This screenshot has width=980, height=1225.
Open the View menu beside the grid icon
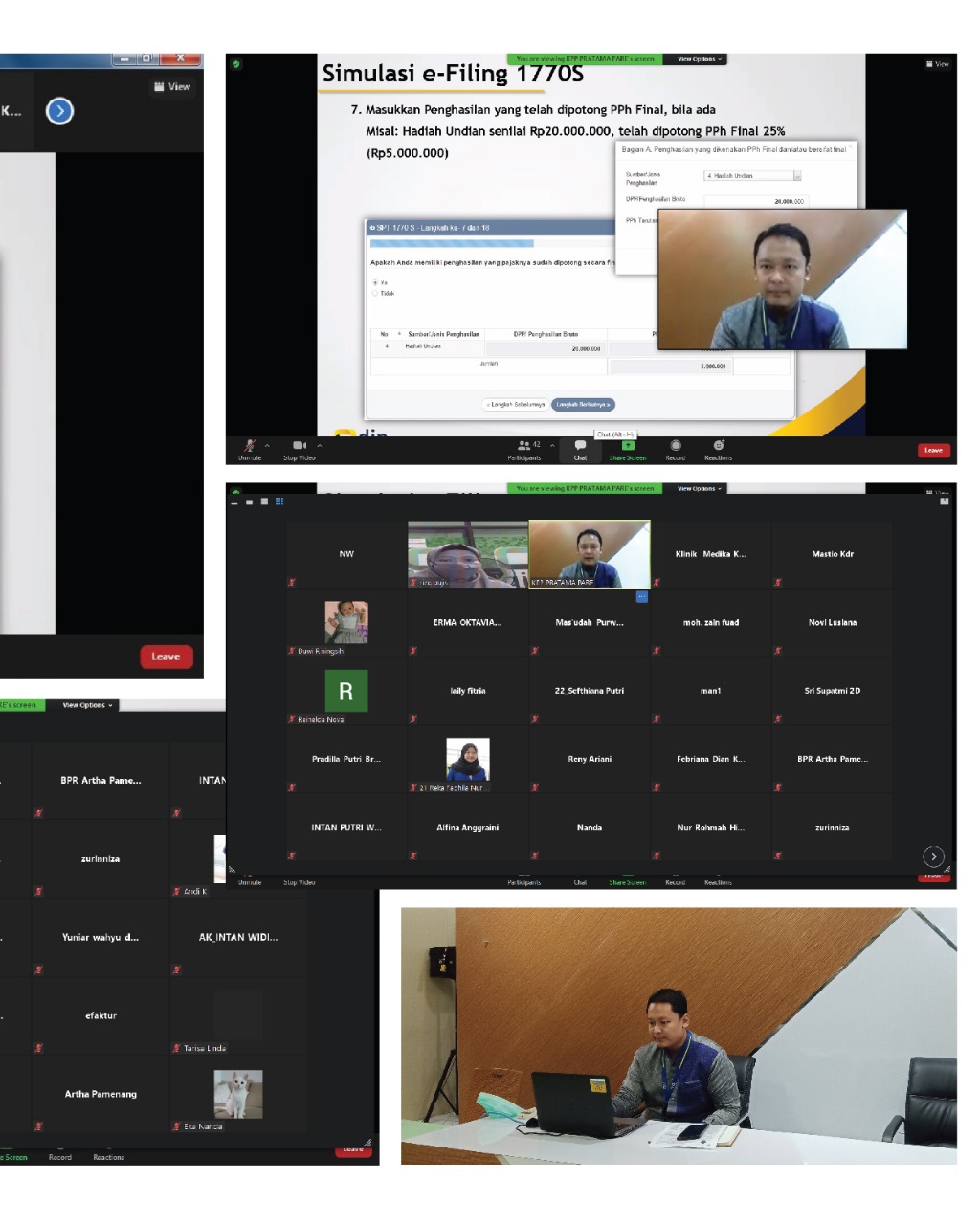pyautogui.click(x=173, y=87)
